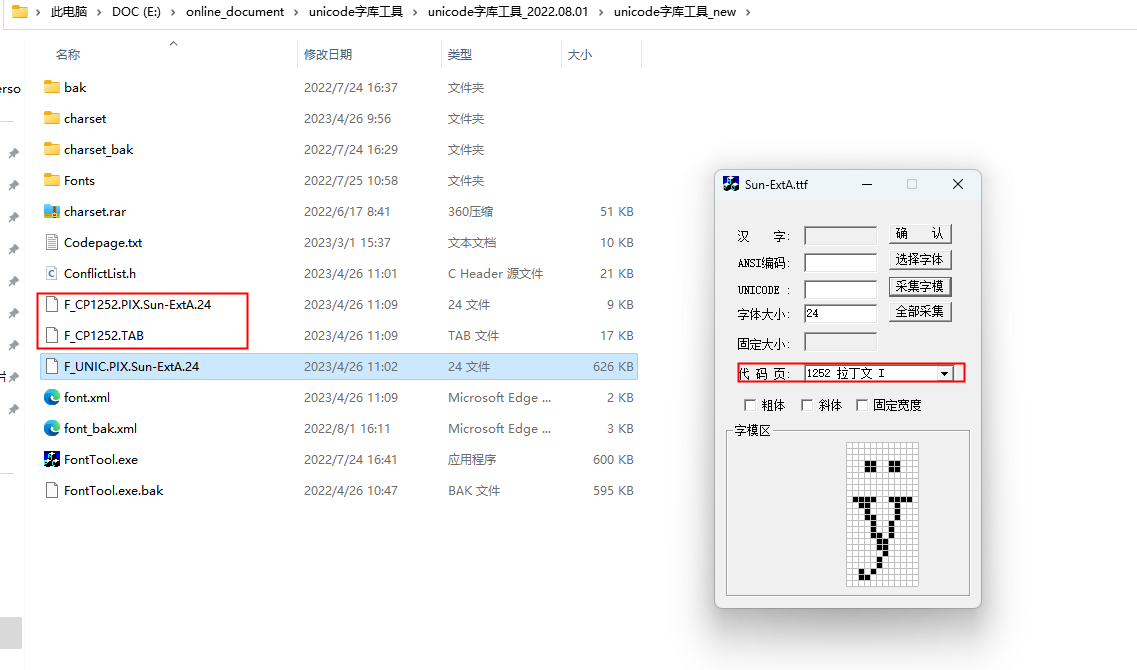Click the Sun-ExtA.ttf window title icon
Image resolution: width=1137 pixels, height=670 pixels.
click(731, 184)
